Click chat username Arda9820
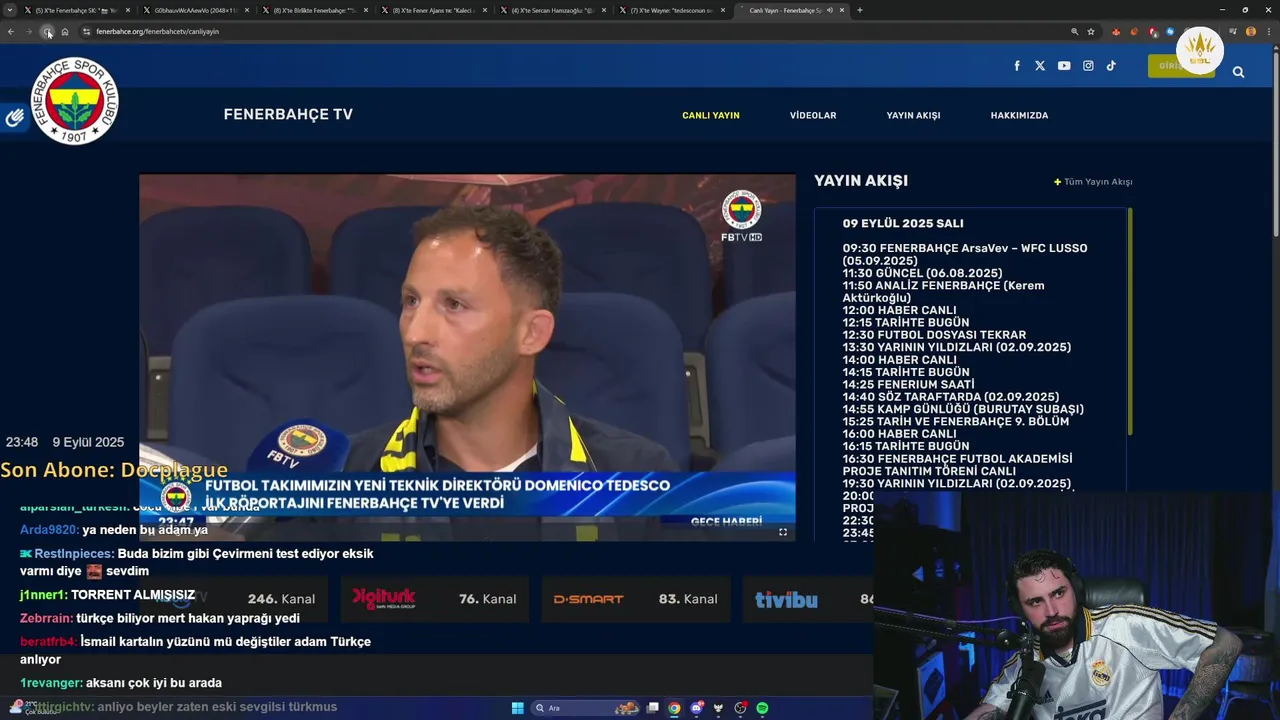The image size is (1280, 720). (x=49, y=530)
